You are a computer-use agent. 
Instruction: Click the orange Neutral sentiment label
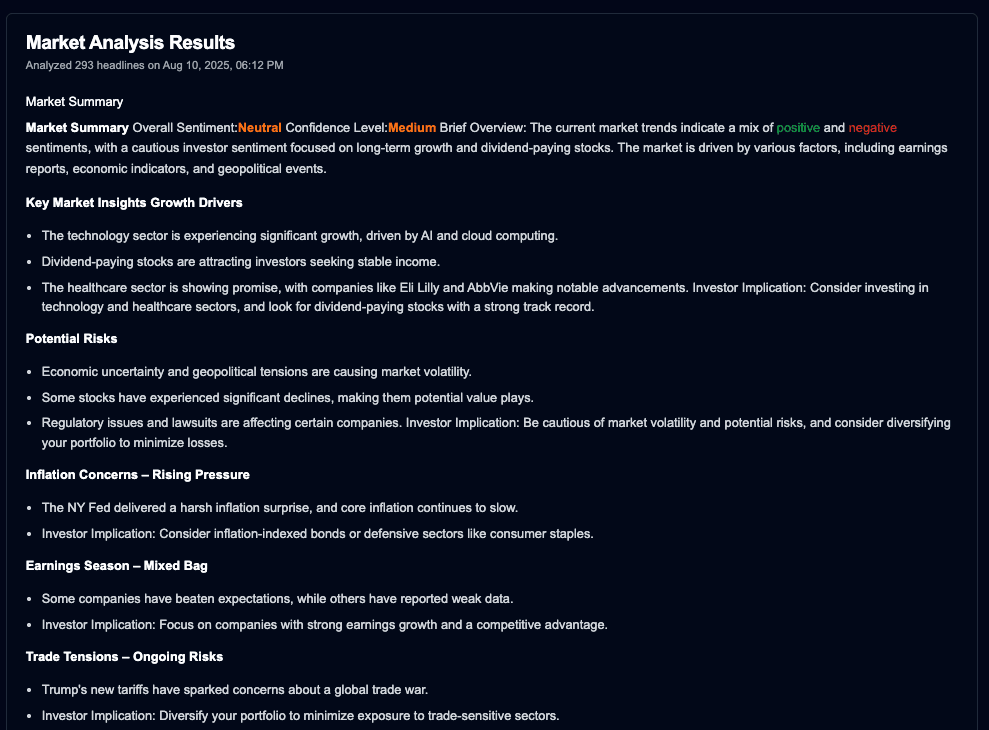(x=260, y=127)
